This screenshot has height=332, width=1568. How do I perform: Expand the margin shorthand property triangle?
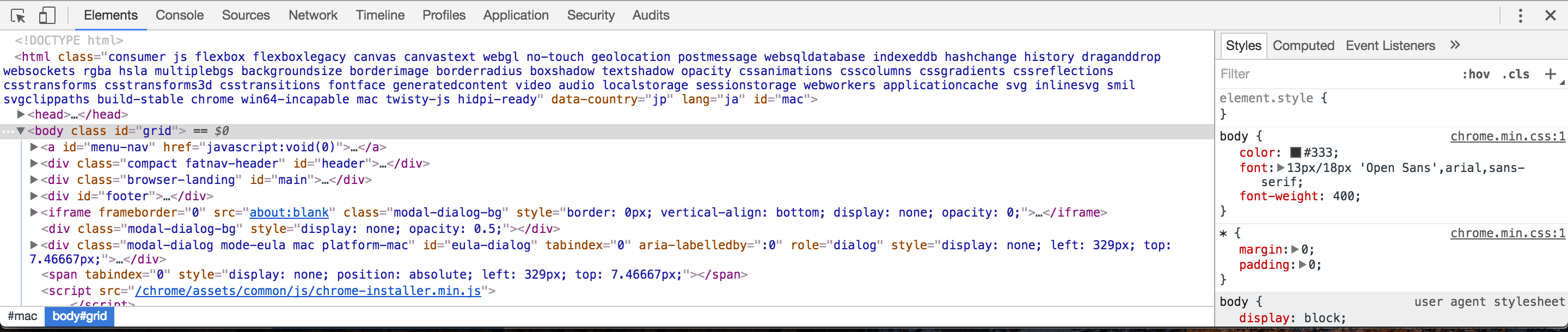[x=1295, y=249]
